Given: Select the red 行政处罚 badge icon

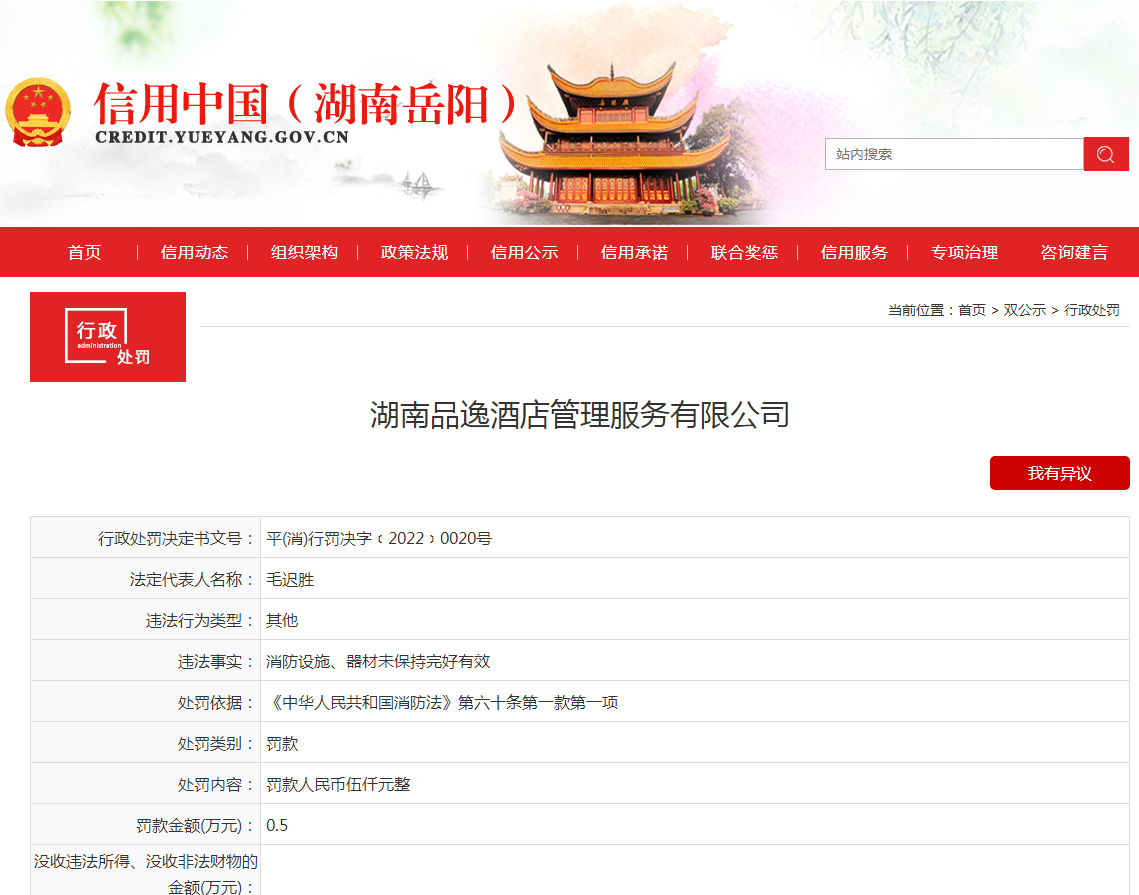Looking at the screenshot, I should point(107,337).
